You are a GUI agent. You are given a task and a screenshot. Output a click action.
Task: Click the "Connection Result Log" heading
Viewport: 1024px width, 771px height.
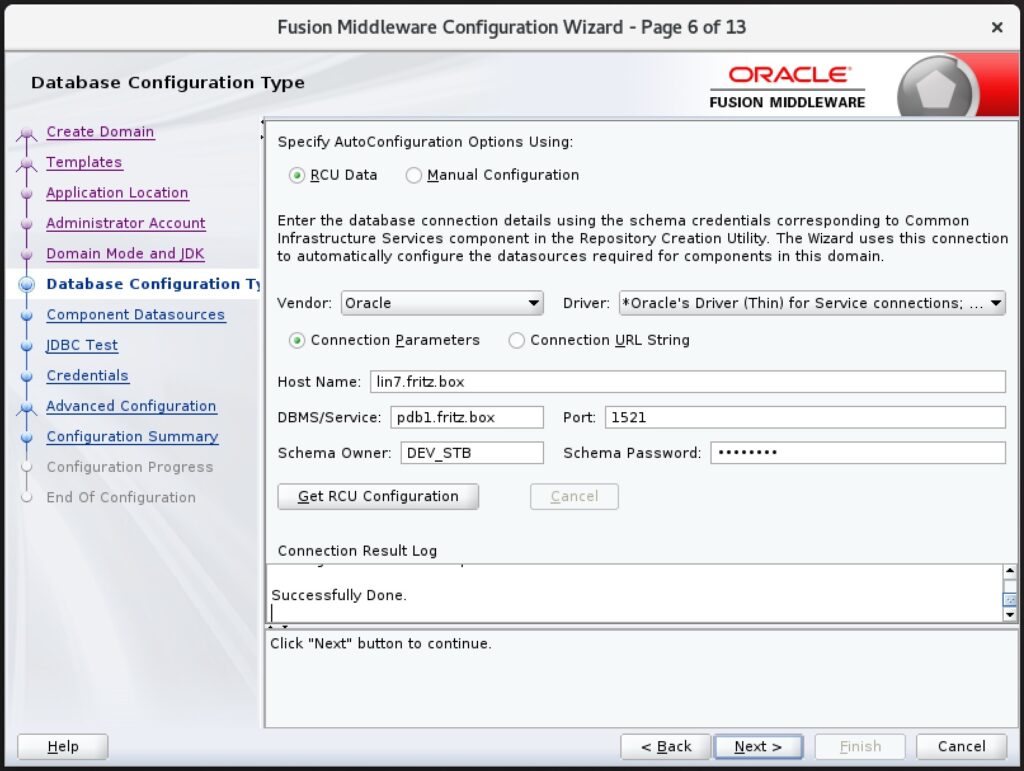(357, 551)
